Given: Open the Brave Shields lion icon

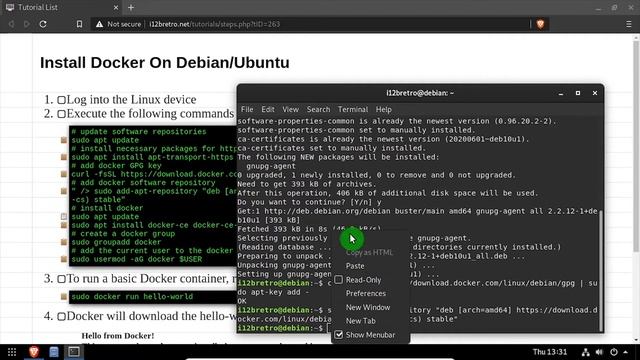Looking at the screenshot, I should (540, 24).
